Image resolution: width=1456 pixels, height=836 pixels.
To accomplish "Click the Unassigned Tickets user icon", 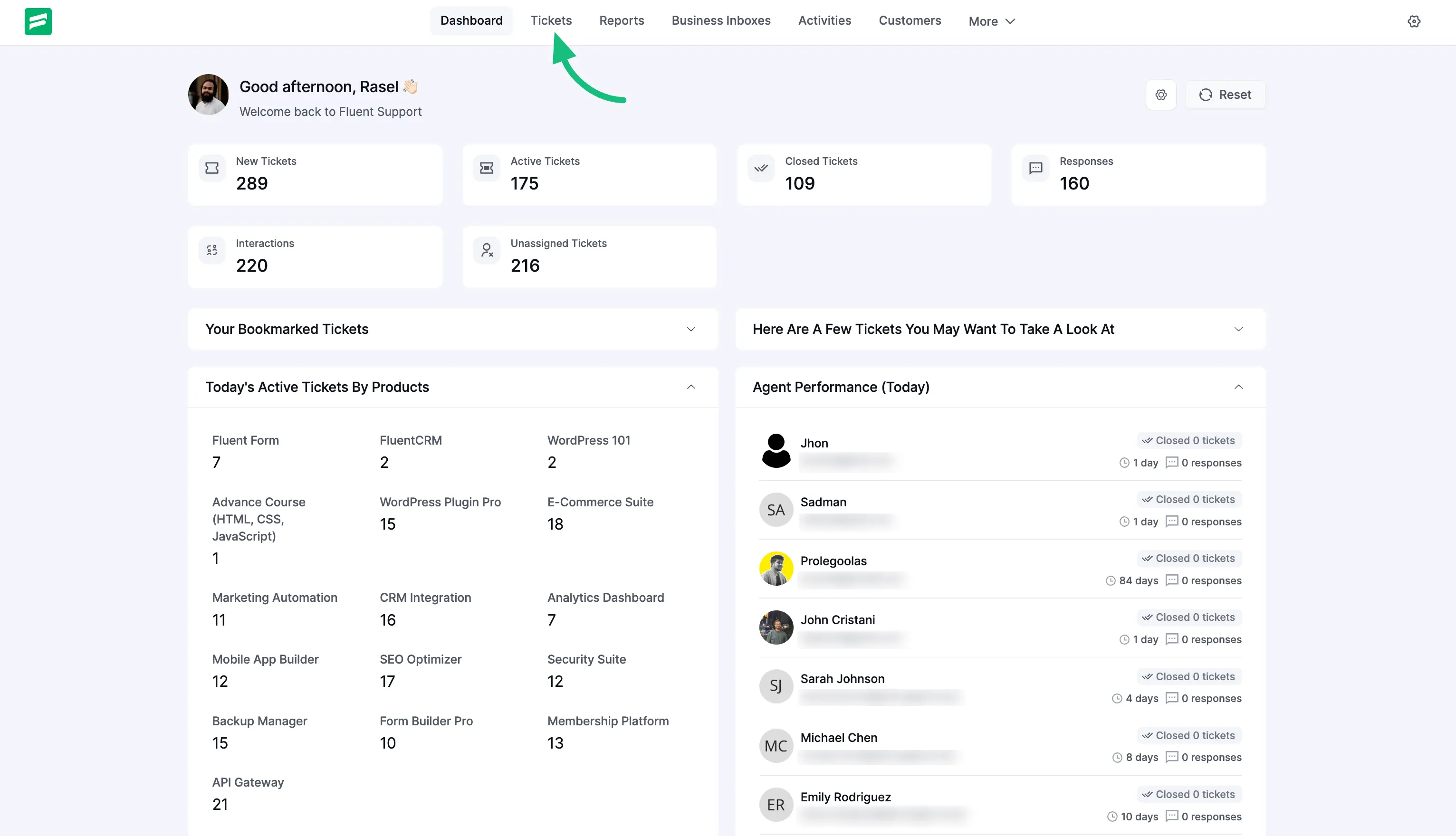I will pyautogui.click(x=487, y=250).
